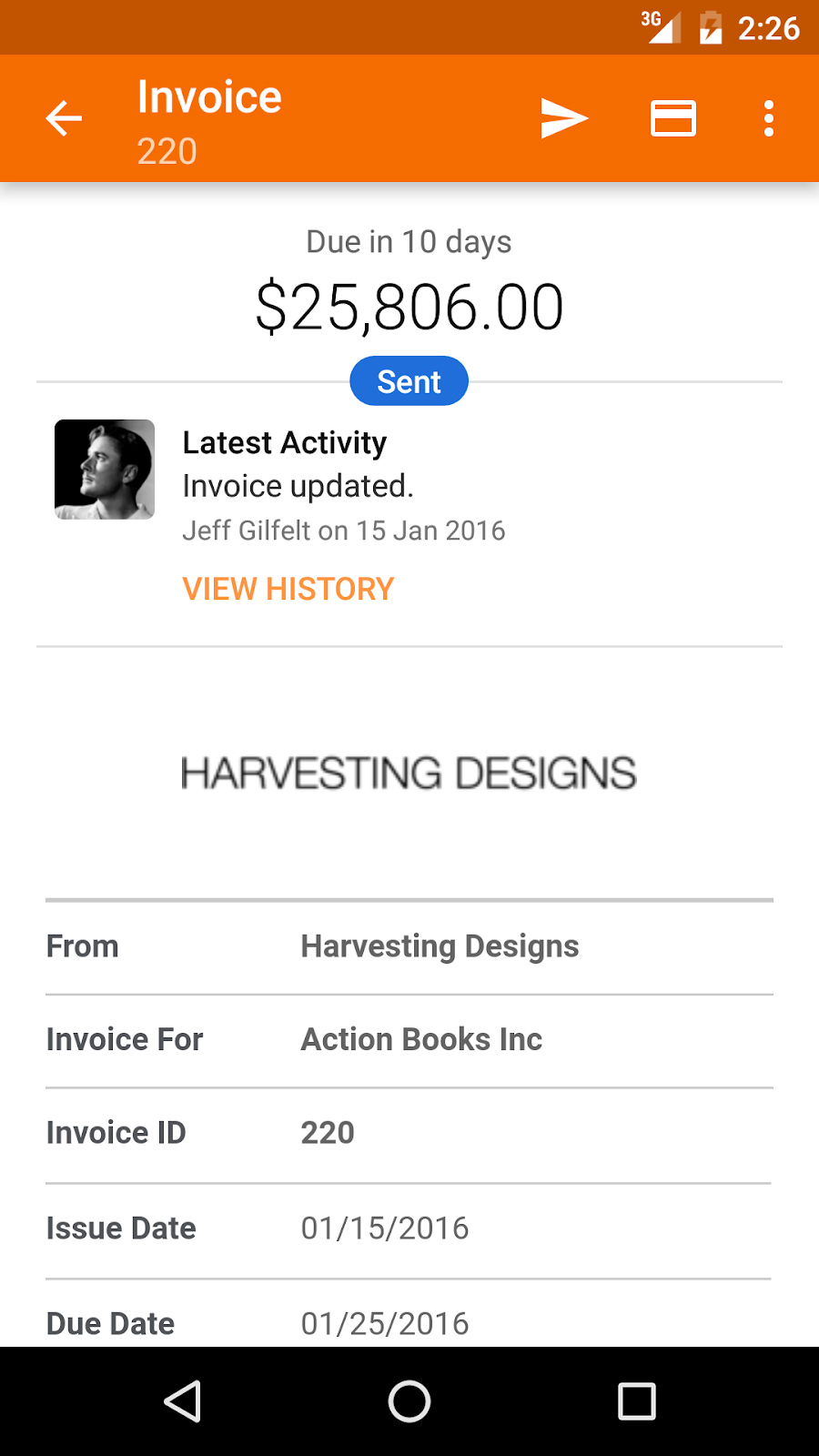Tap the blue Sent status badge
The width and height of the screenshot is (819, 1456).
pos(409,381)
